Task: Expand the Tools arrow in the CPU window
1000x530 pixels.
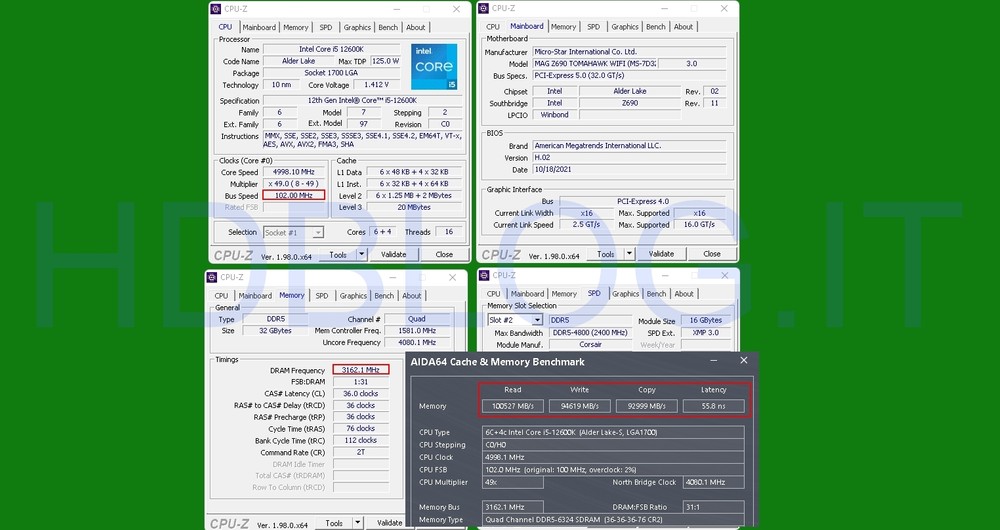Action: point(362,254)
